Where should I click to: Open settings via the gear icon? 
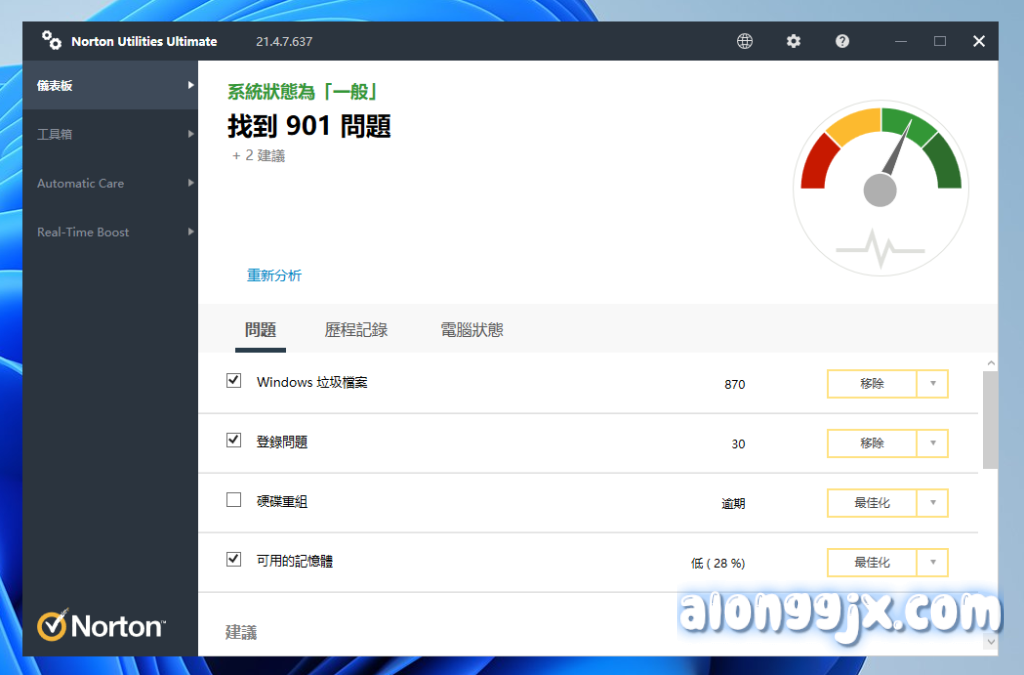pos(794,41)
